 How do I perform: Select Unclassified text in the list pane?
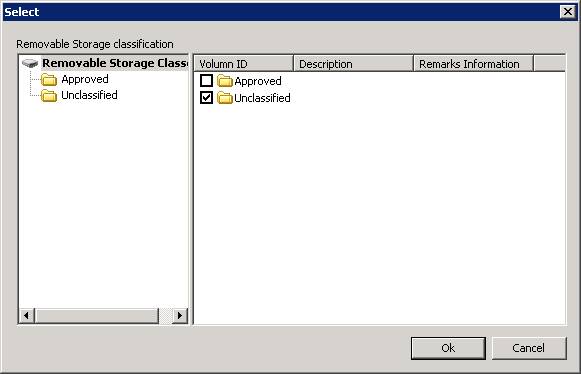pos(262,98)
